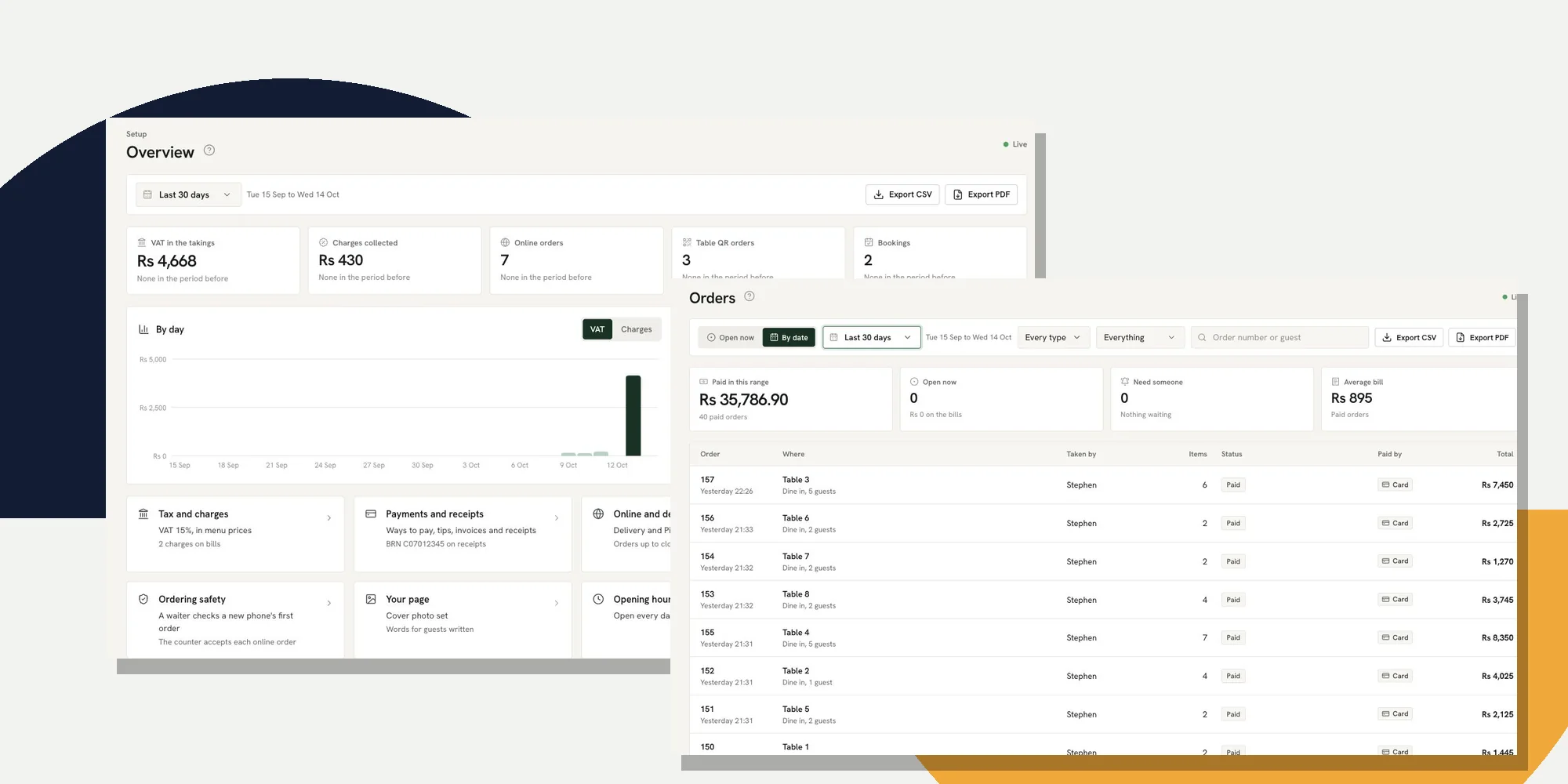Click the Your page image icon
The height and width of the screenshot is (784, 1568).
point(371,599)
